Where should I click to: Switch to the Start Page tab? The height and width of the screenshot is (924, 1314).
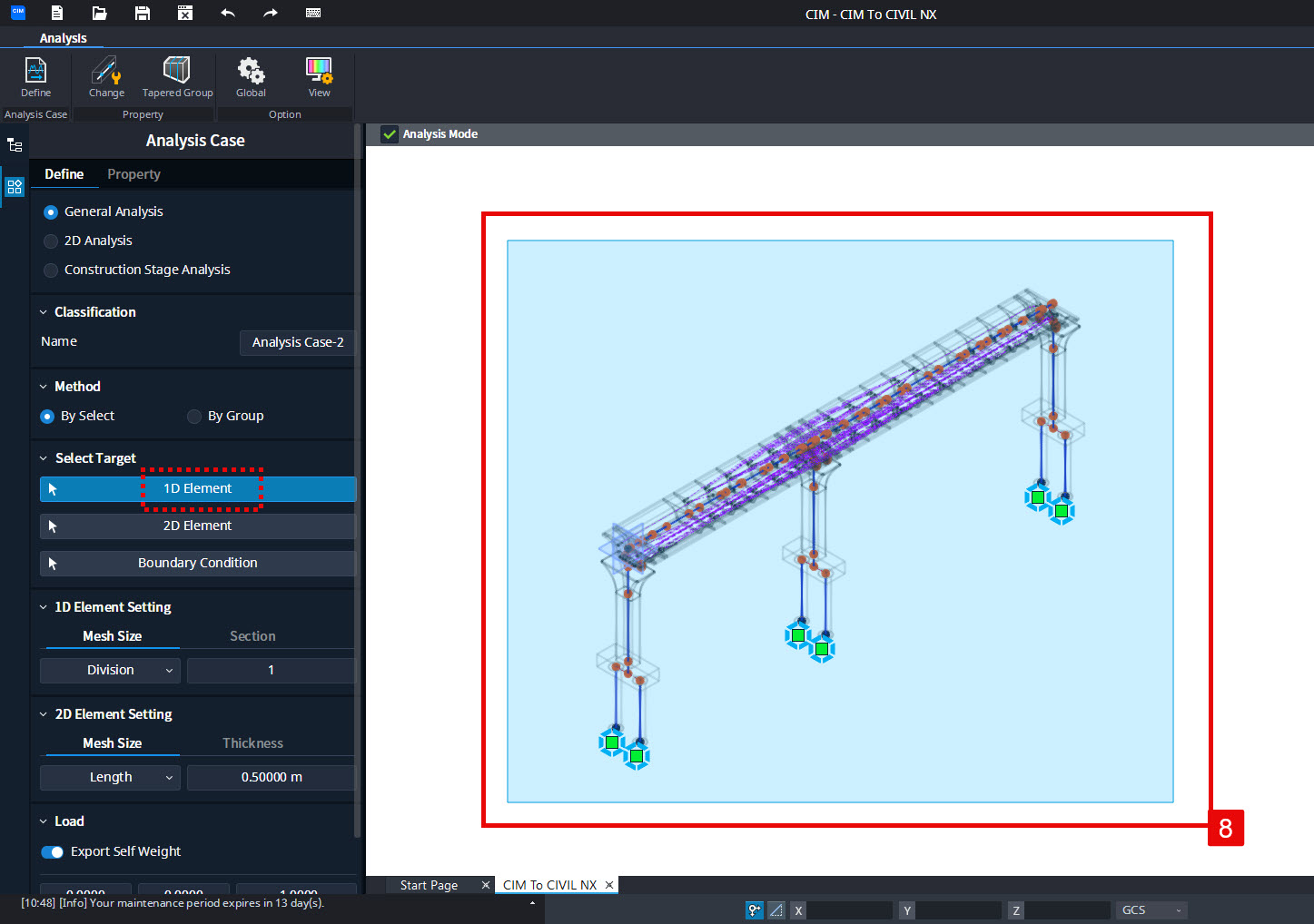pyautogui.click(x=427, y=884)
